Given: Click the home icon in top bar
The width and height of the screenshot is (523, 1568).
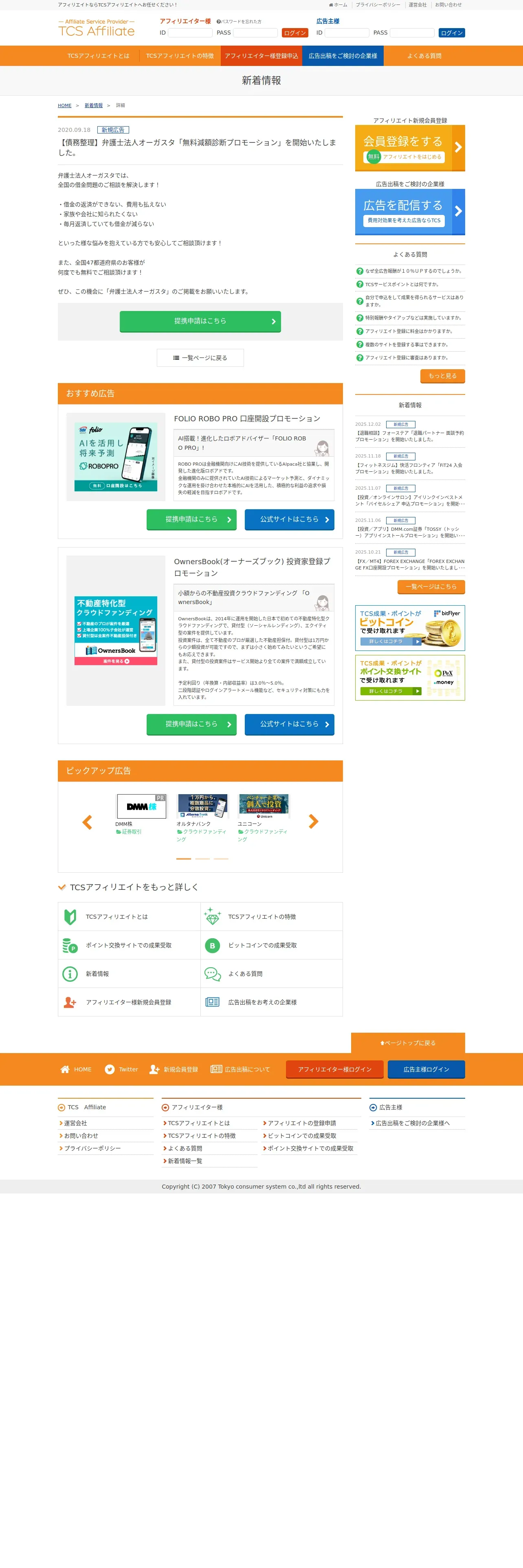Looking at the screenshot, I should click(x=331, y=5).
